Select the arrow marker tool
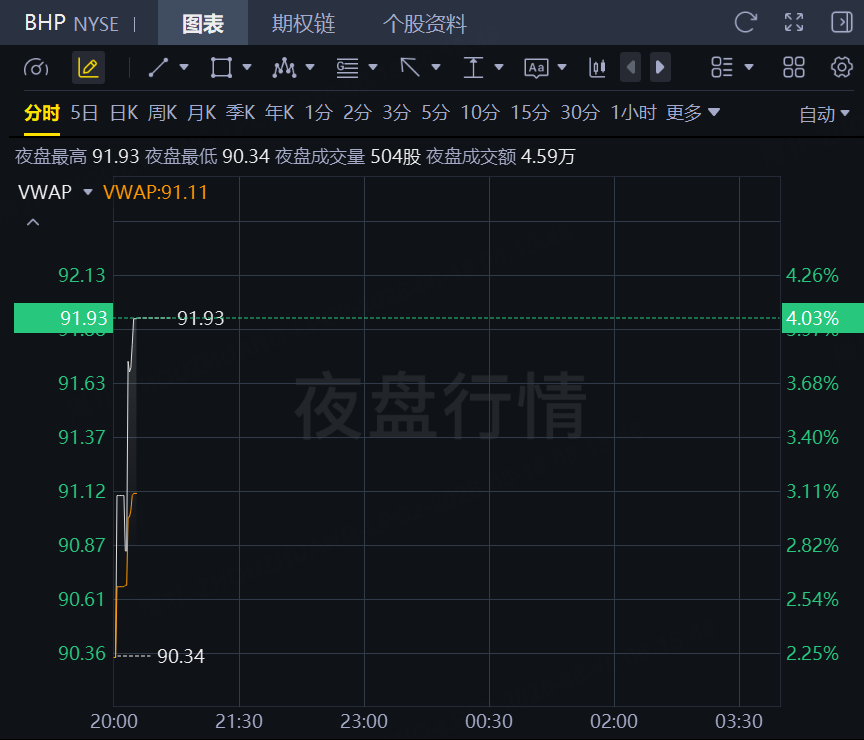Viewport: 864px width, 740px height. (409, 67)
